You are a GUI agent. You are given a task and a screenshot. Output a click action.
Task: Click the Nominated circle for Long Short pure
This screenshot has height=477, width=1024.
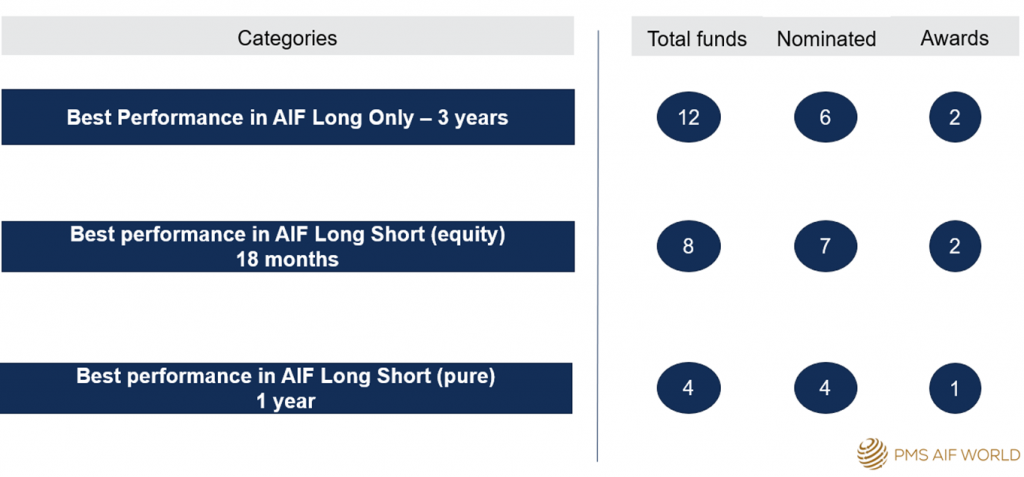(x=825, y=388)
